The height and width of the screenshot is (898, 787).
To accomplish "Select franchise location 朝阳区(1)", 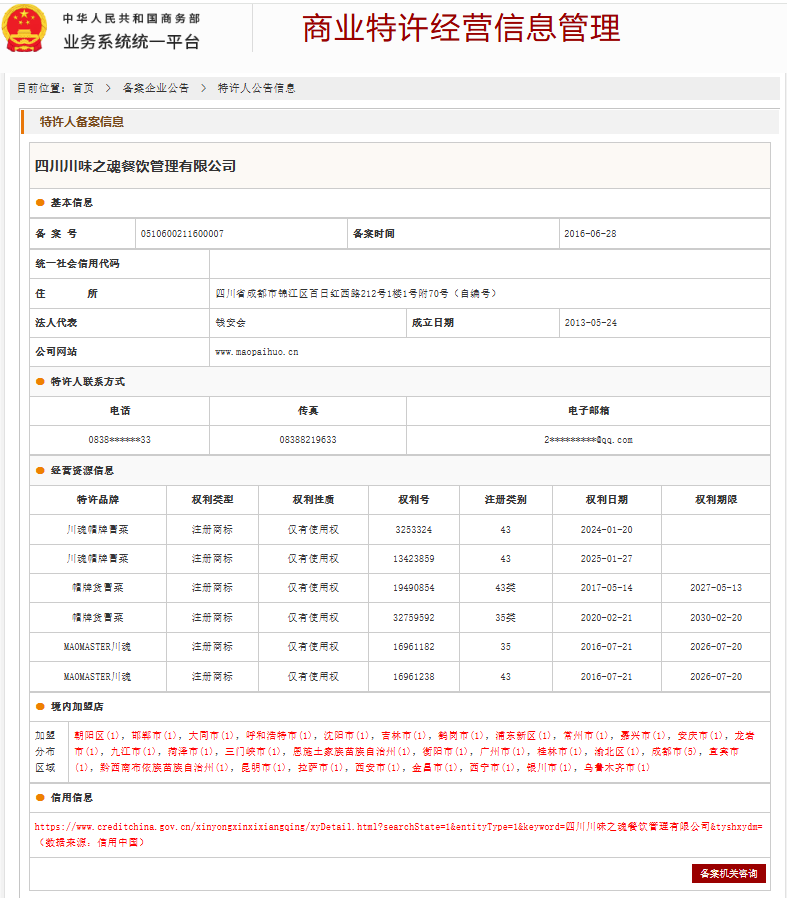I will pos(97,736).
